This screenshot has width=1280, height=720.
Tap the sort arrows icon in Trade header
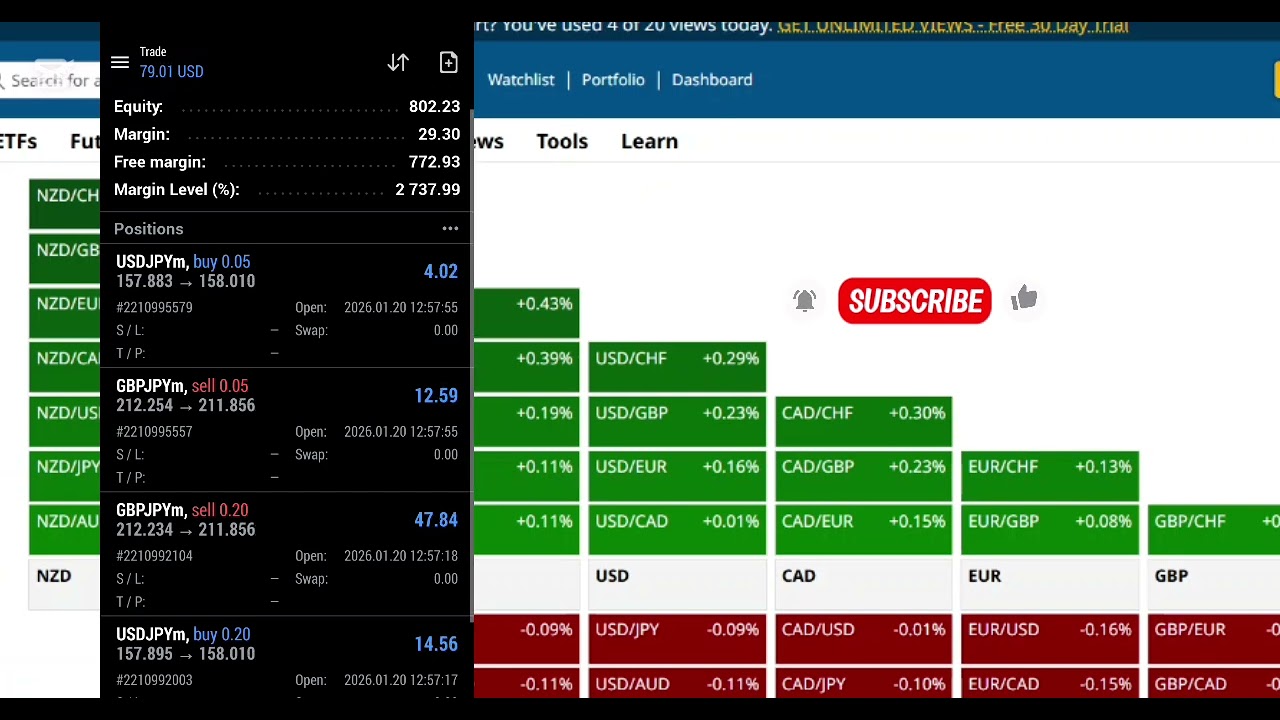click(398, 63)
